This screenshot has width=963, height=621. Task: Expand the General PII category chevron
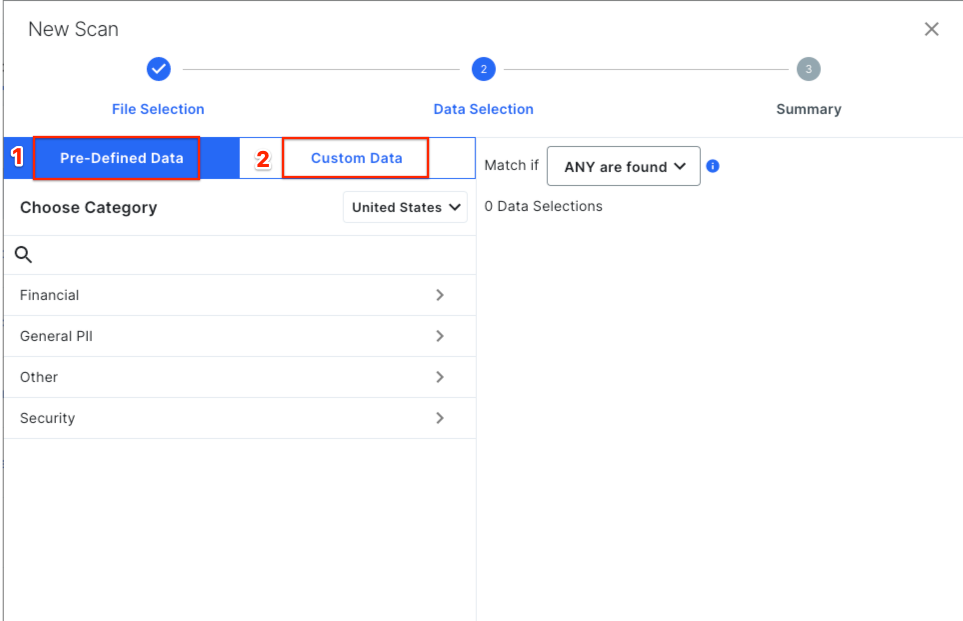pyautogui.click(x=439, y=336)
